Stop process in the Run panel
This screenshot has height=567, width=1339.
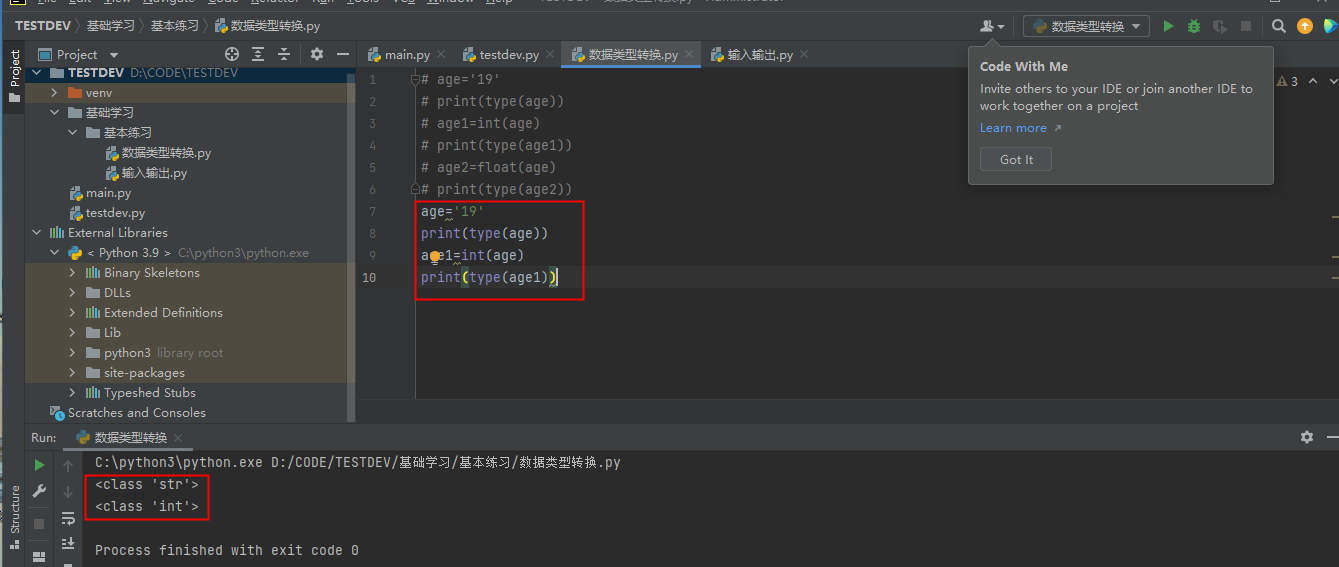pos(39,523)
